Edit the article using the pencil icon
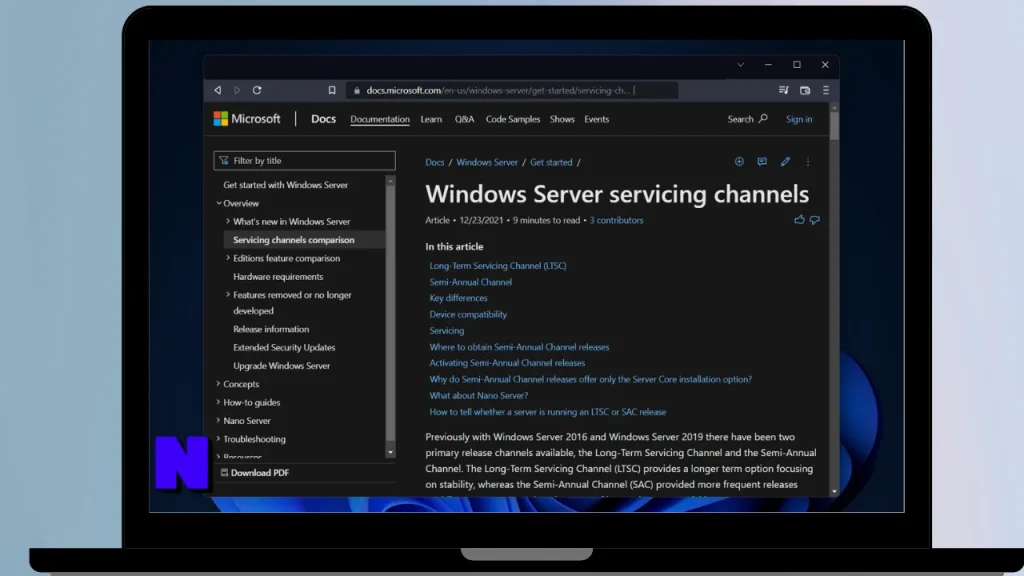 785,161
